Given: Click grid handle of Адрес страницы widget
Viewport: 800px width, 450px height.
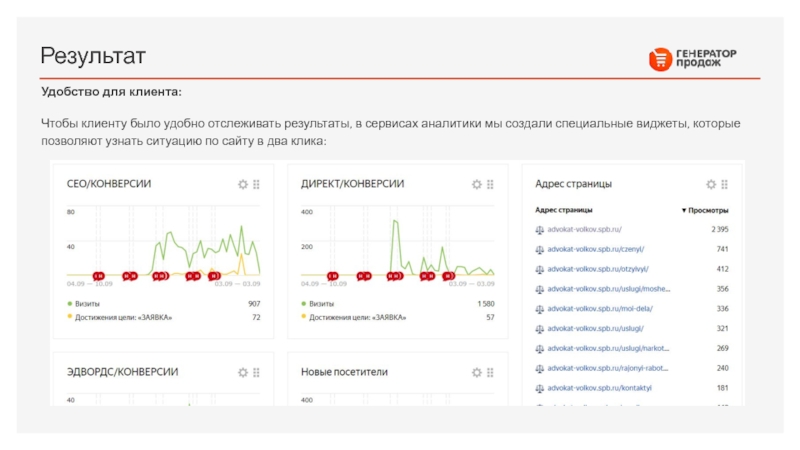Looking at the screenshot, I should pyautogui.click(x=725, y=185).
